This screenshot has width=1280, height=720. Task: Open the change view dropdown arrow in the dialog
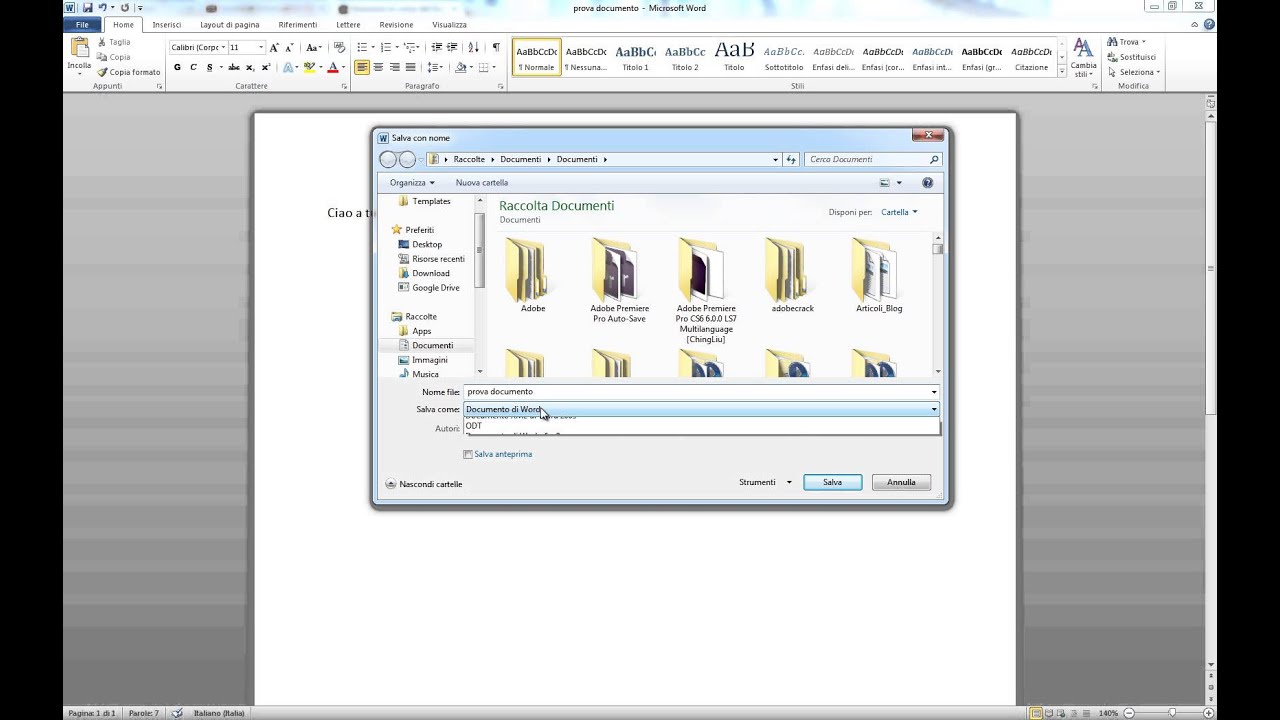(x=899, y=183)
